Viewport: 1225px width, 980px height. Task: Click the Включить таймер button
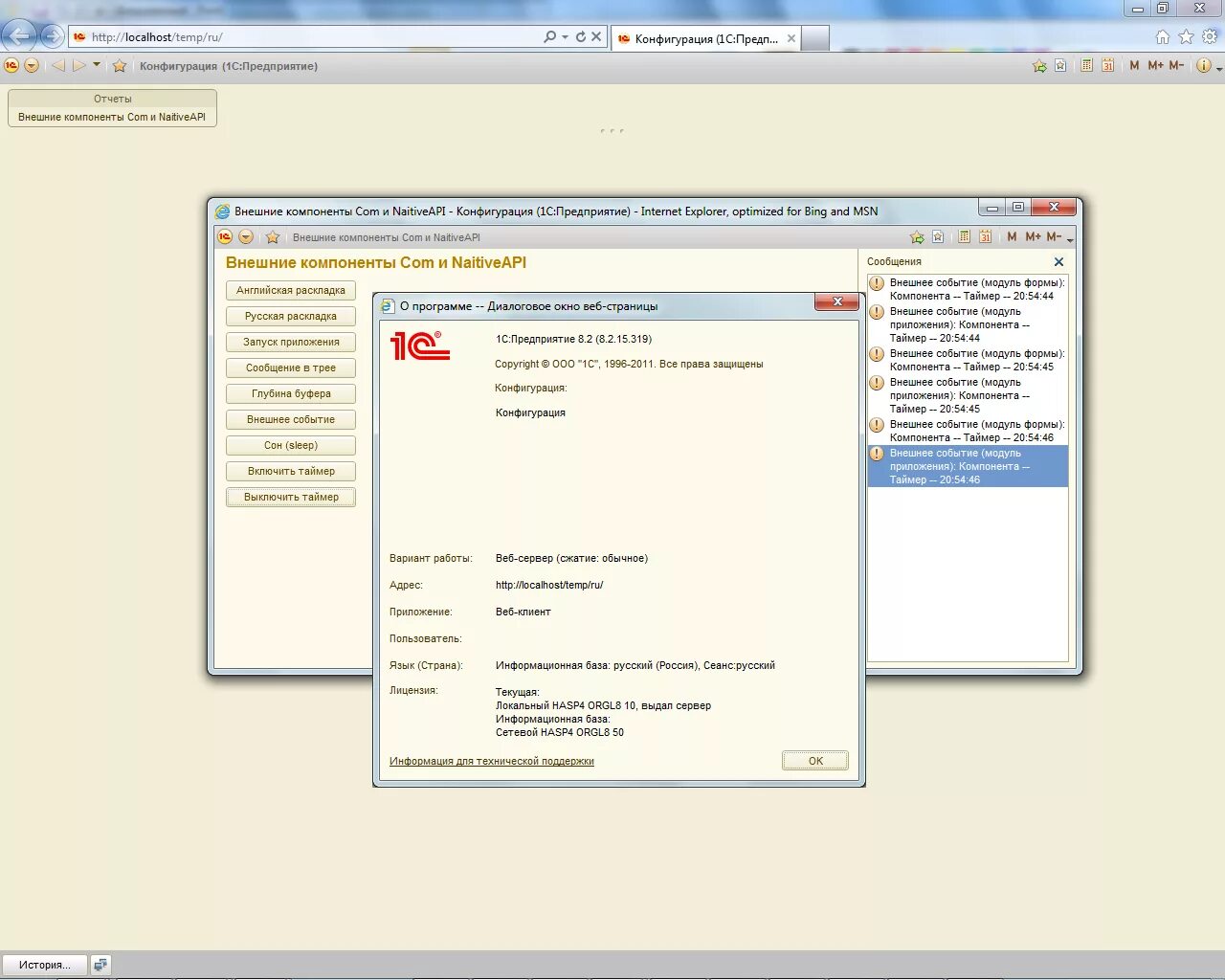click(291, 471)
